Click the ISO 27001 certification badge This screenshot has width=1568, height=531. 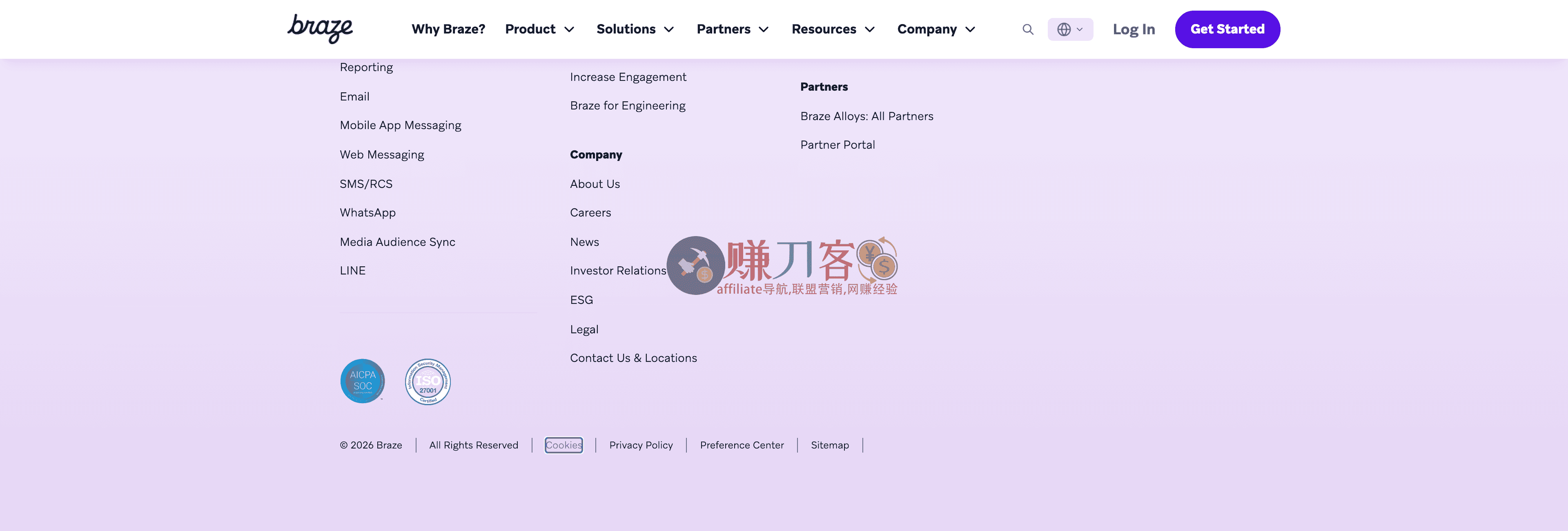(x=427, y=381)
